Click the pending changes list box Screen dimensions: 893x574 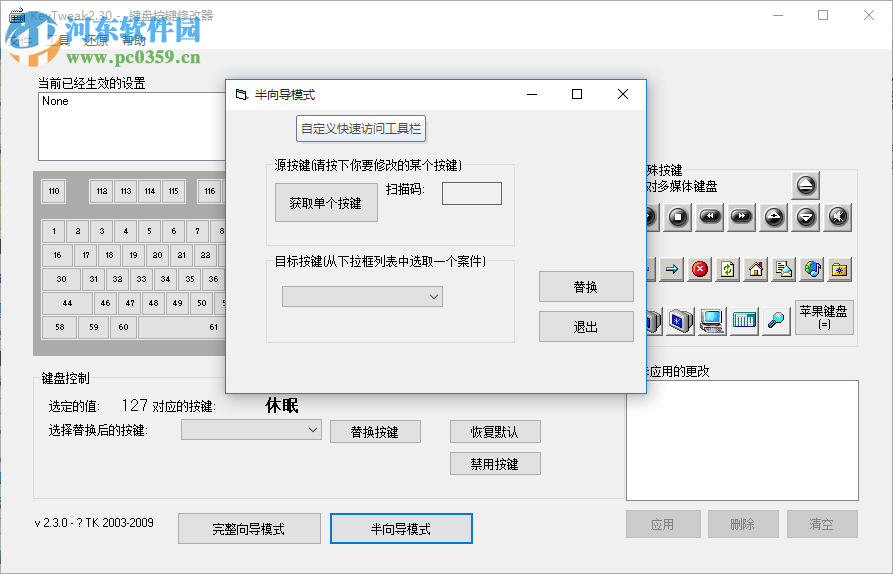point(742,440)
